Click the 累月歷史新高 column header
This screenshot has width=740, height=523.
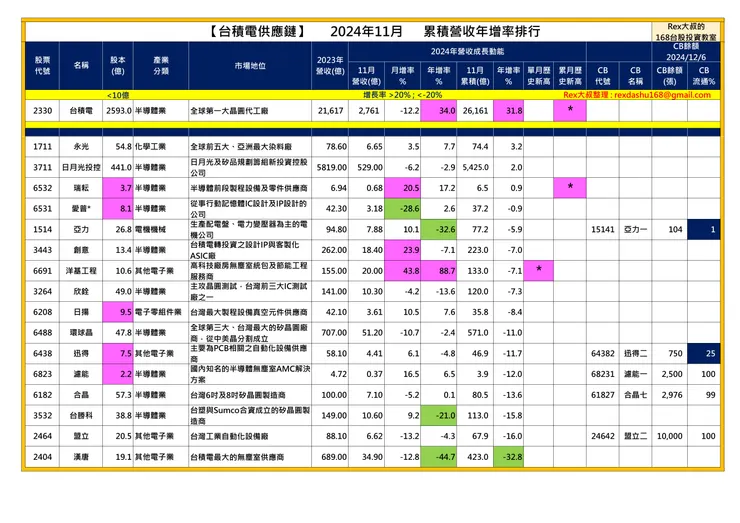[x=570, y=76]
